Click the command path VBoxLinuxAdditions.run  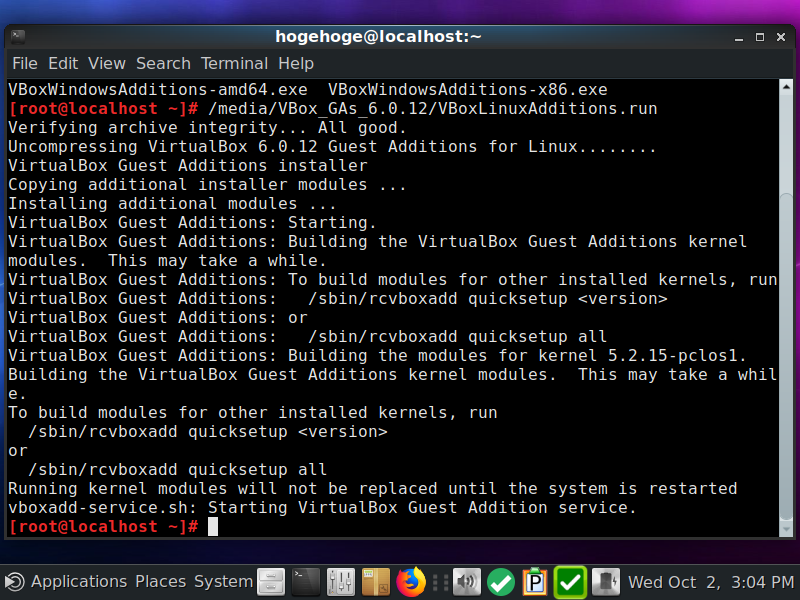pyautogui.click(x=547, y=109)
